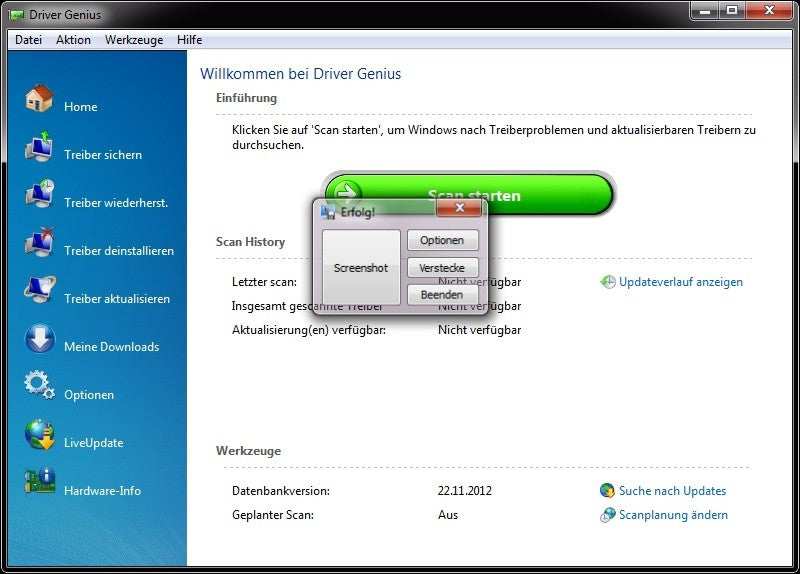Open the Werkzeuge menu
Viewport: 800px width, 574px height.
coord(134,40)
